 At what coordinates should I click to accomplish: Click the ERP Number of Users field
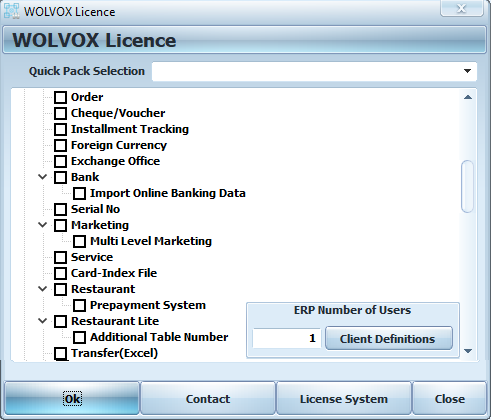click(287, 338)
